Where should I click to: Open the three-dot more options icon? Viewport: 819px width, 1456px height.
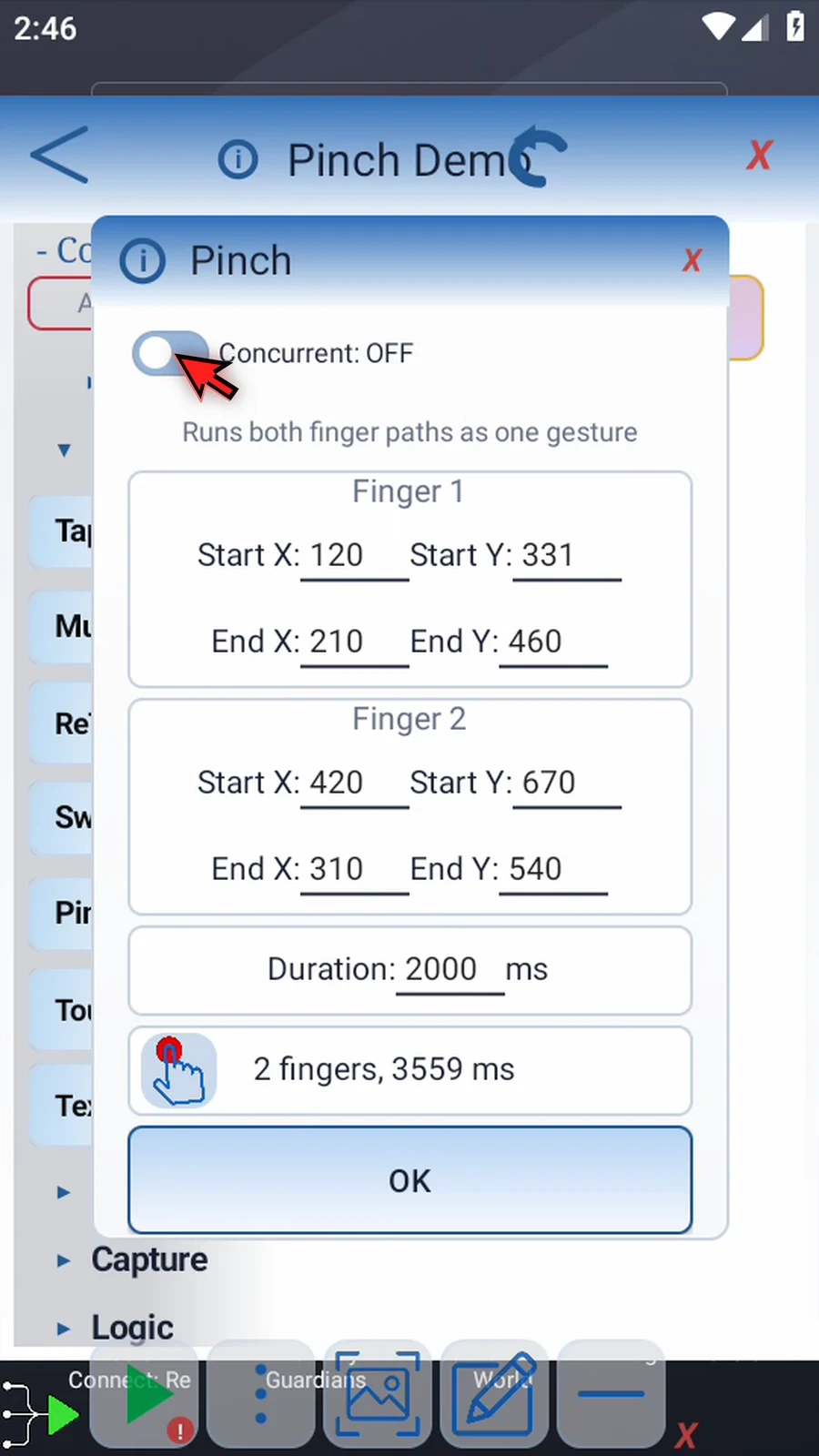(x=261, y=1394)
